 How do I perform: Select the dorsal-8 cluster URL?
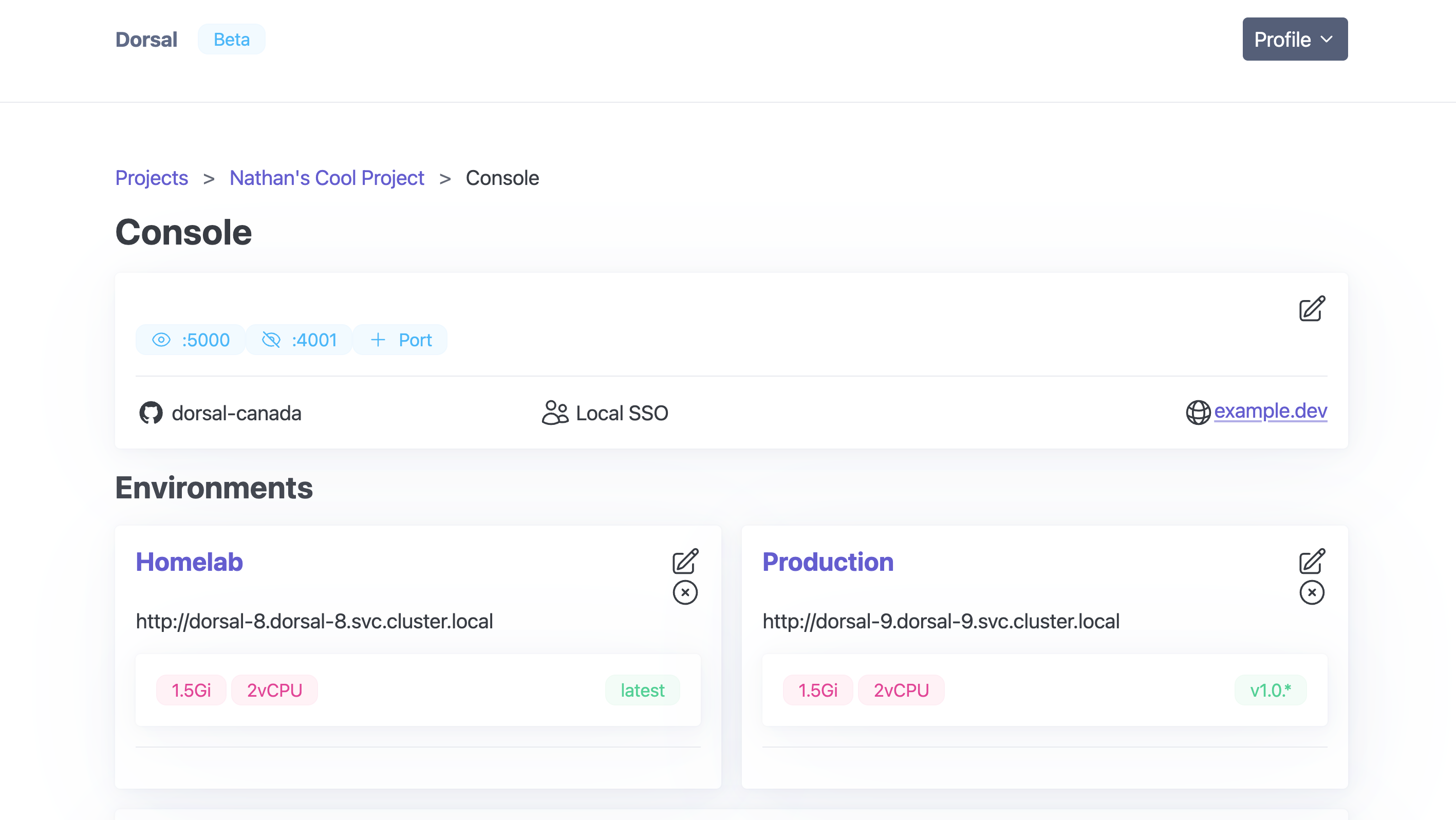pyautogui.click(x=314, y=621)
